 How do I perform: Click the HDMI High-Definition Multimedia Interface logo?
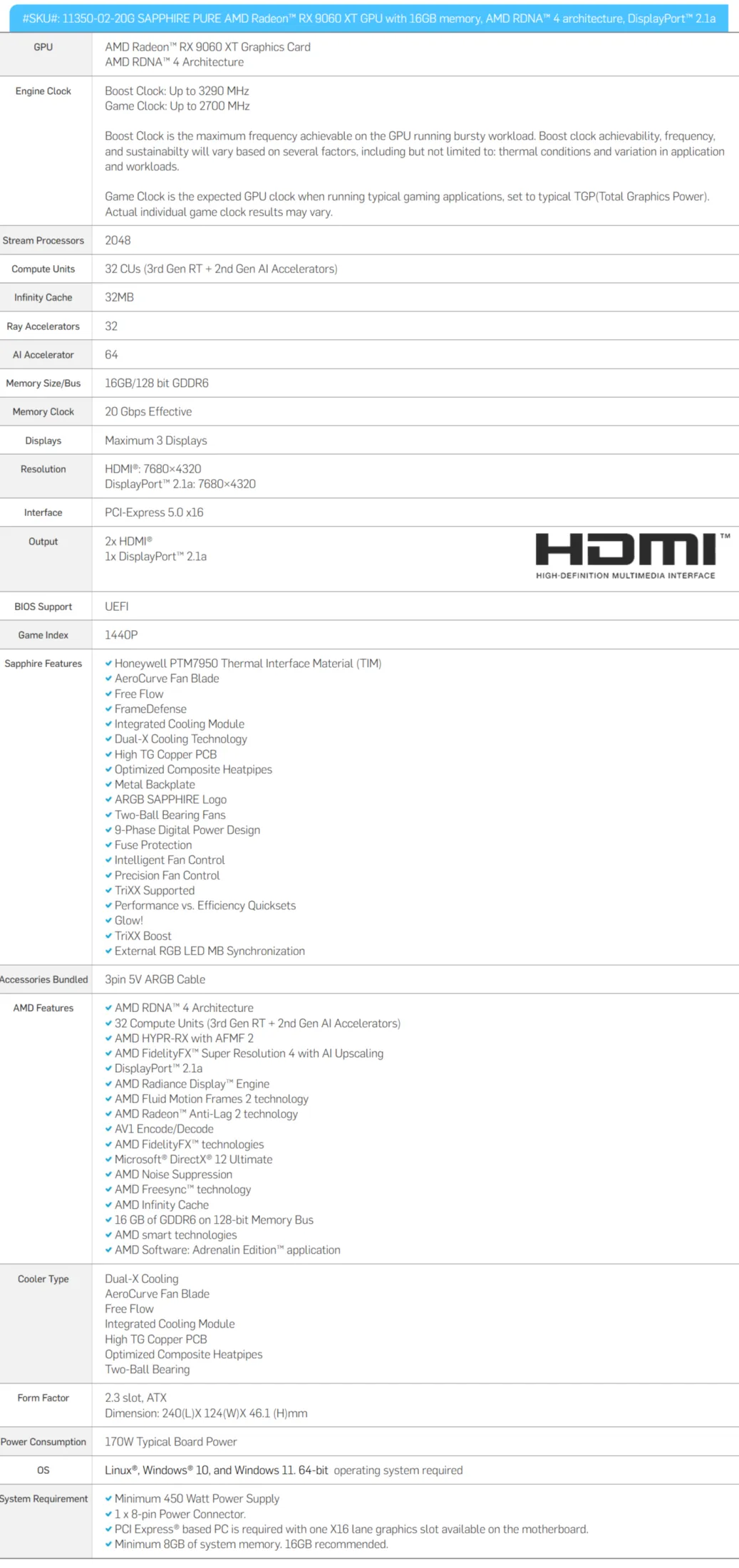pyautogui.click(x=633, y=556)
